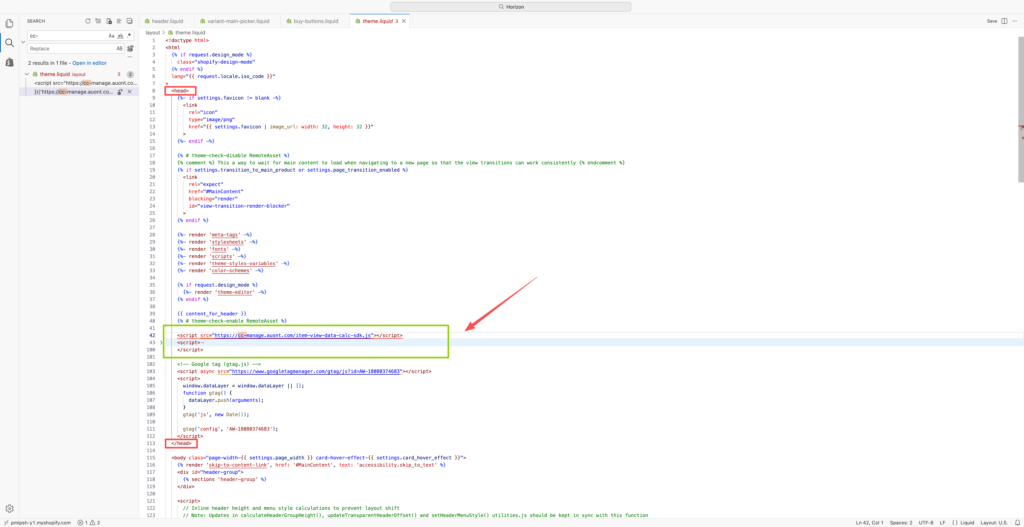Image resolution: width=1024 pixels, height=527 pixels.
Task: Click the theme.liquid breadcrumb
Action: pos(187,31)
